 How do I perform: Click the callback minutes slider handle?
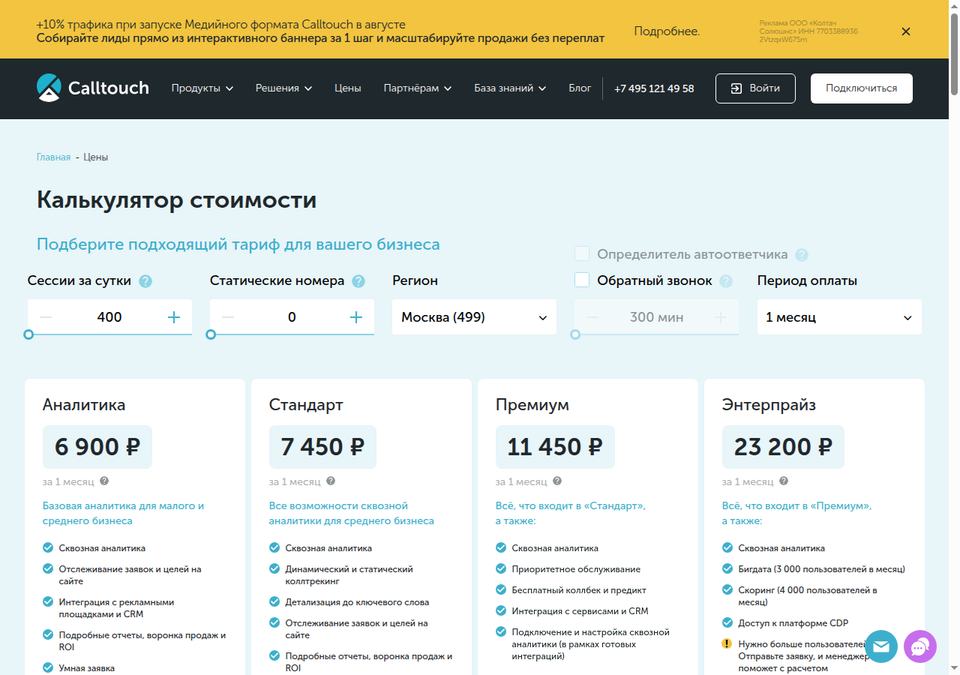click(575, 334)
